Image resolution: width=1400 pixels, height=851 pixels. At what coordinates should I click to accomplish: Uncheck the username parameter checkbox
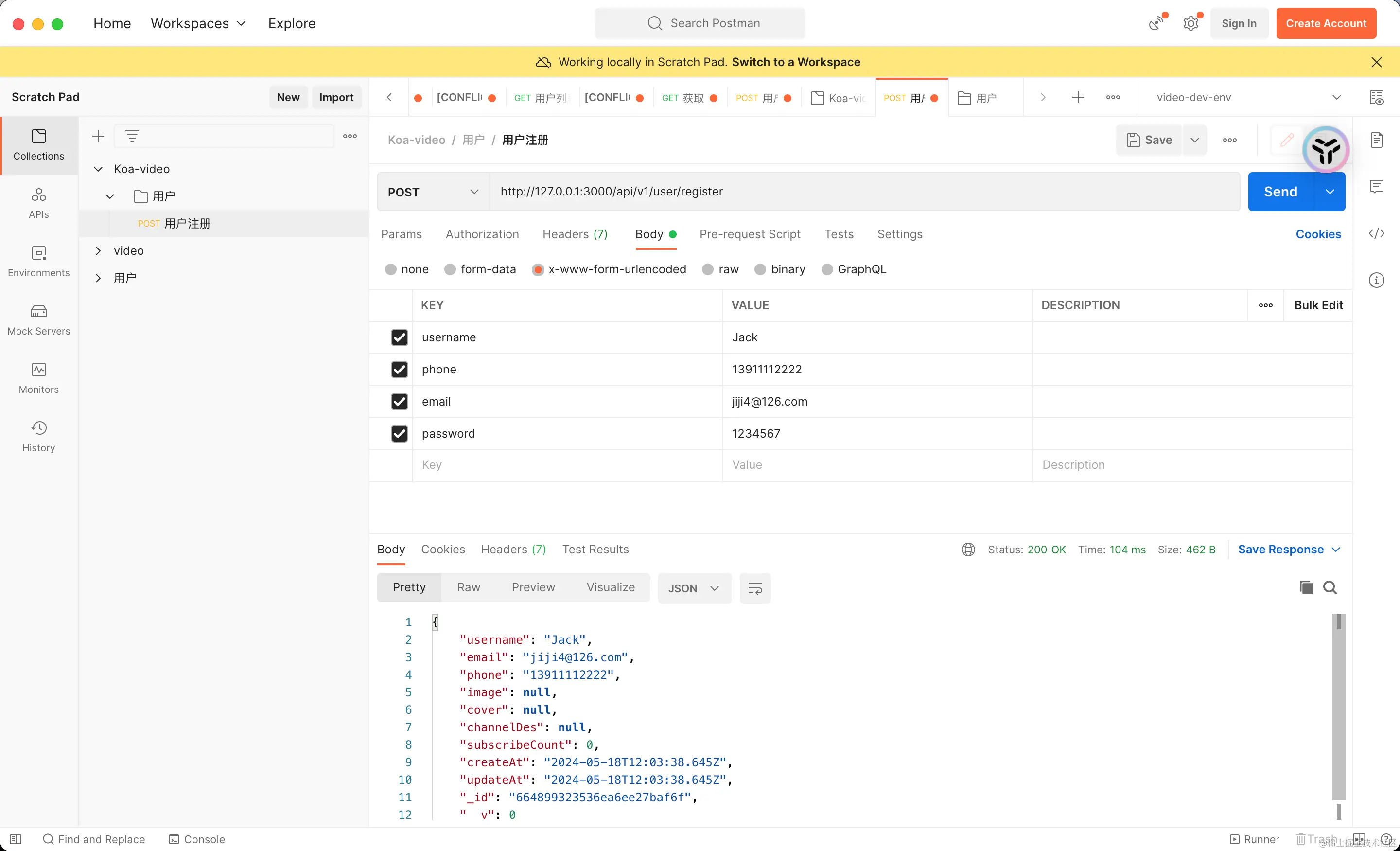[x=399, y=337]
